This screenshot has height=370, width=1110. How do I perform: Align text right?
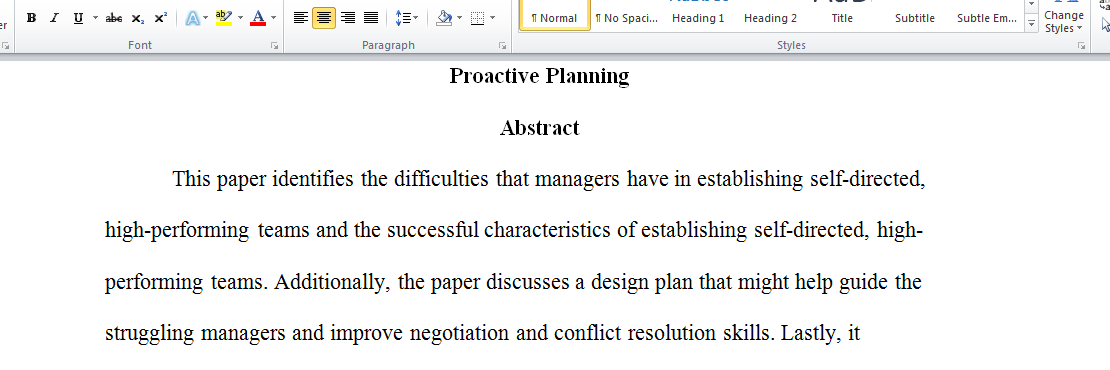[x=348, y=18]
